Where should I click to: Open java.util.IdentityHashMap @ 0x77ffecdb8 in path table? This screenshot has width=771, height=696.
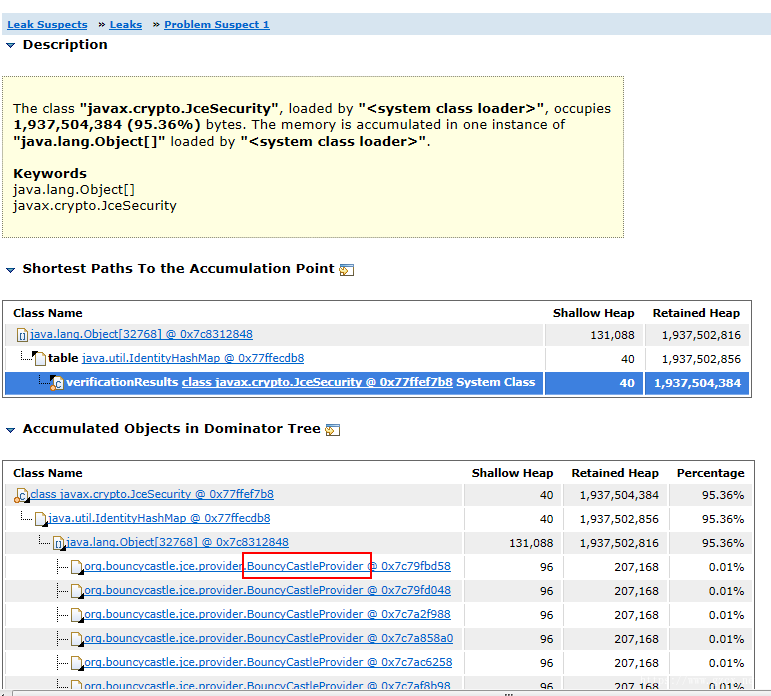(x=193, y=358)
